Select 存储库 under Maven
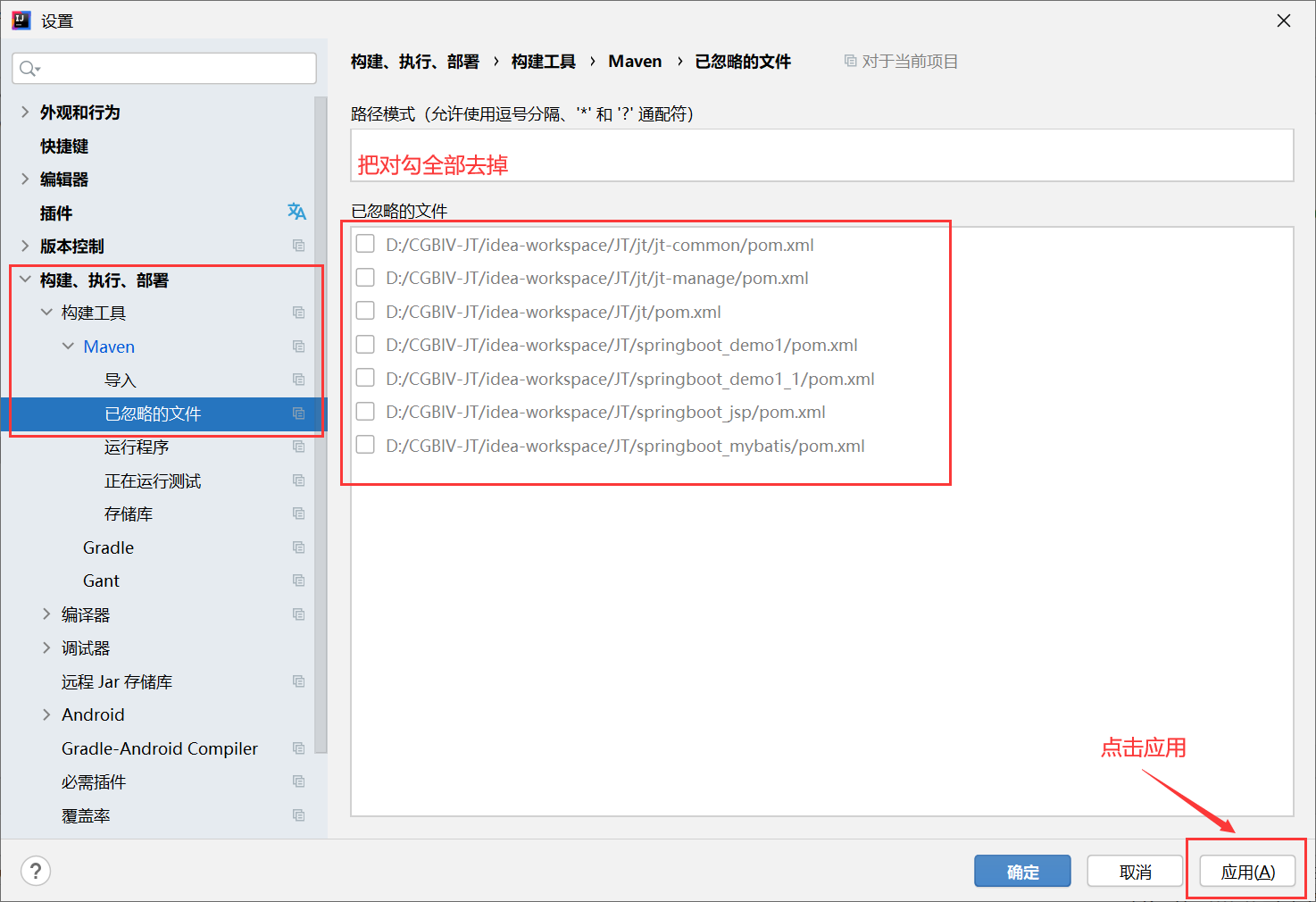 (x=129, y=514)
